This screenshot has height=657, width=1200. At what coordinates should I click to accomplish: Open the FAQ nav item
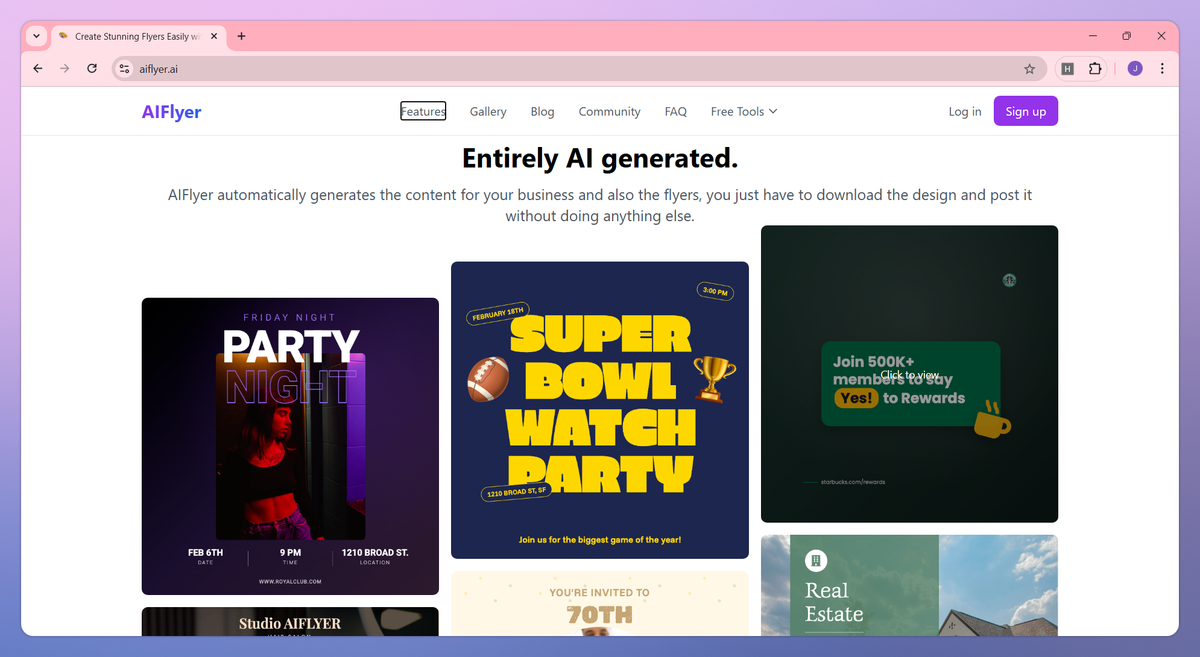pyautogui.click(x=676, y=112)
